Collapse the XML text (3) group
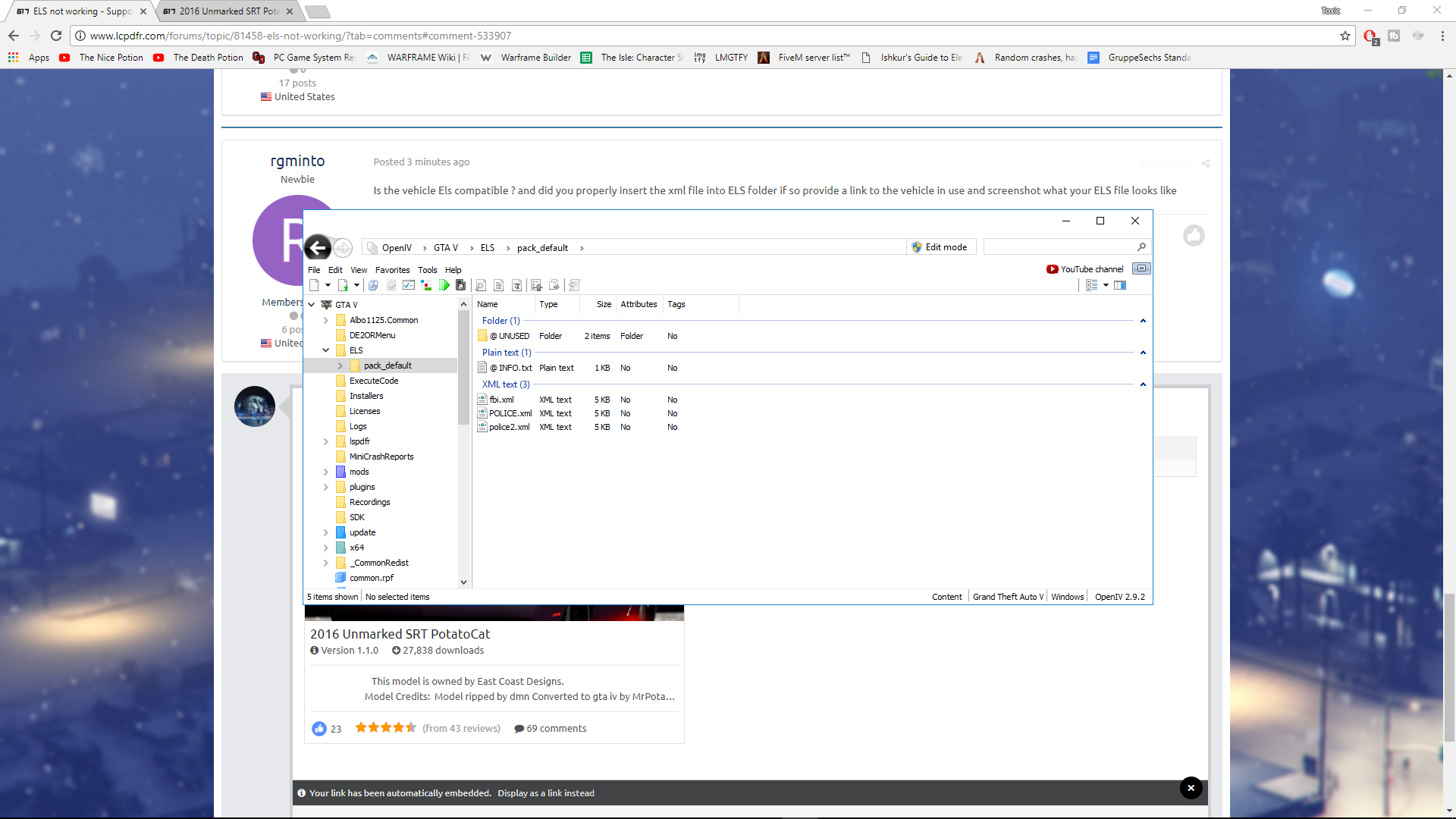The image size is (1456, 819). [x=1143, y=384]
